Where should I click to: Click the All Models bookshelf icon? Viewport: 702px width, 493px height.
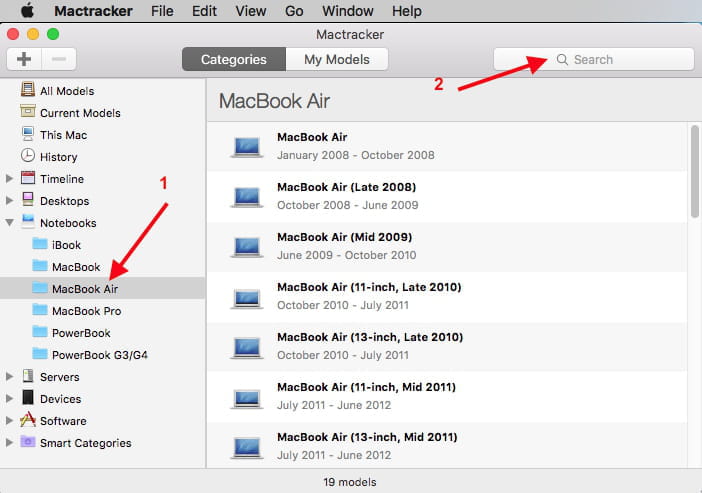(28, 90)
